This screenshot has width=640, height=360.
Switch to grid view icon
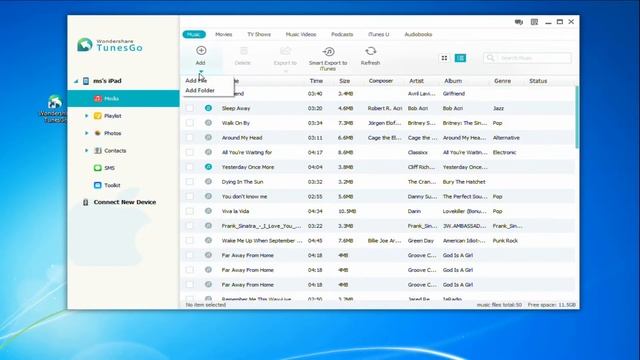[x=444, y=58]
